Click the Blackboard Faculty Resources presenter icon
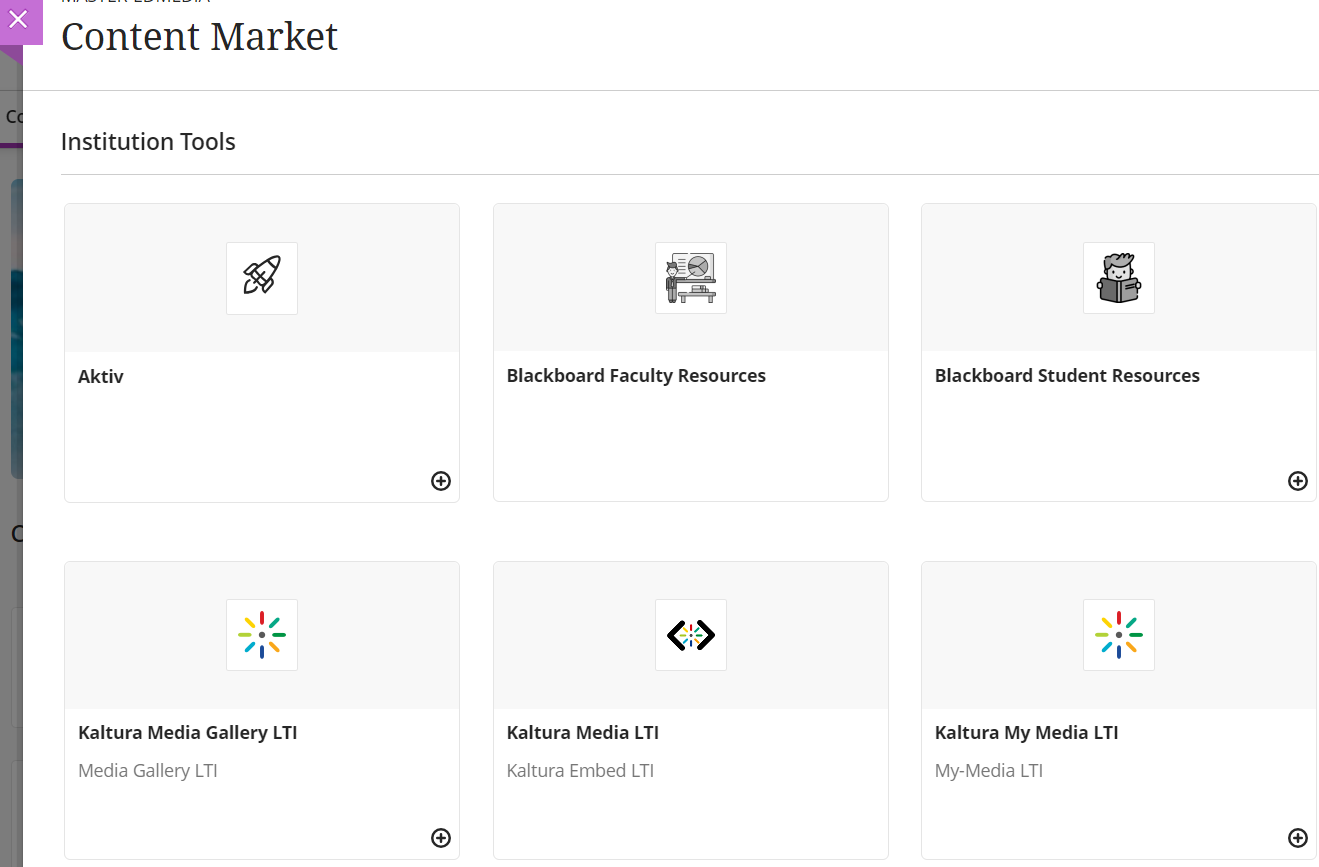 pyautogui.click(x=690, y=278)
